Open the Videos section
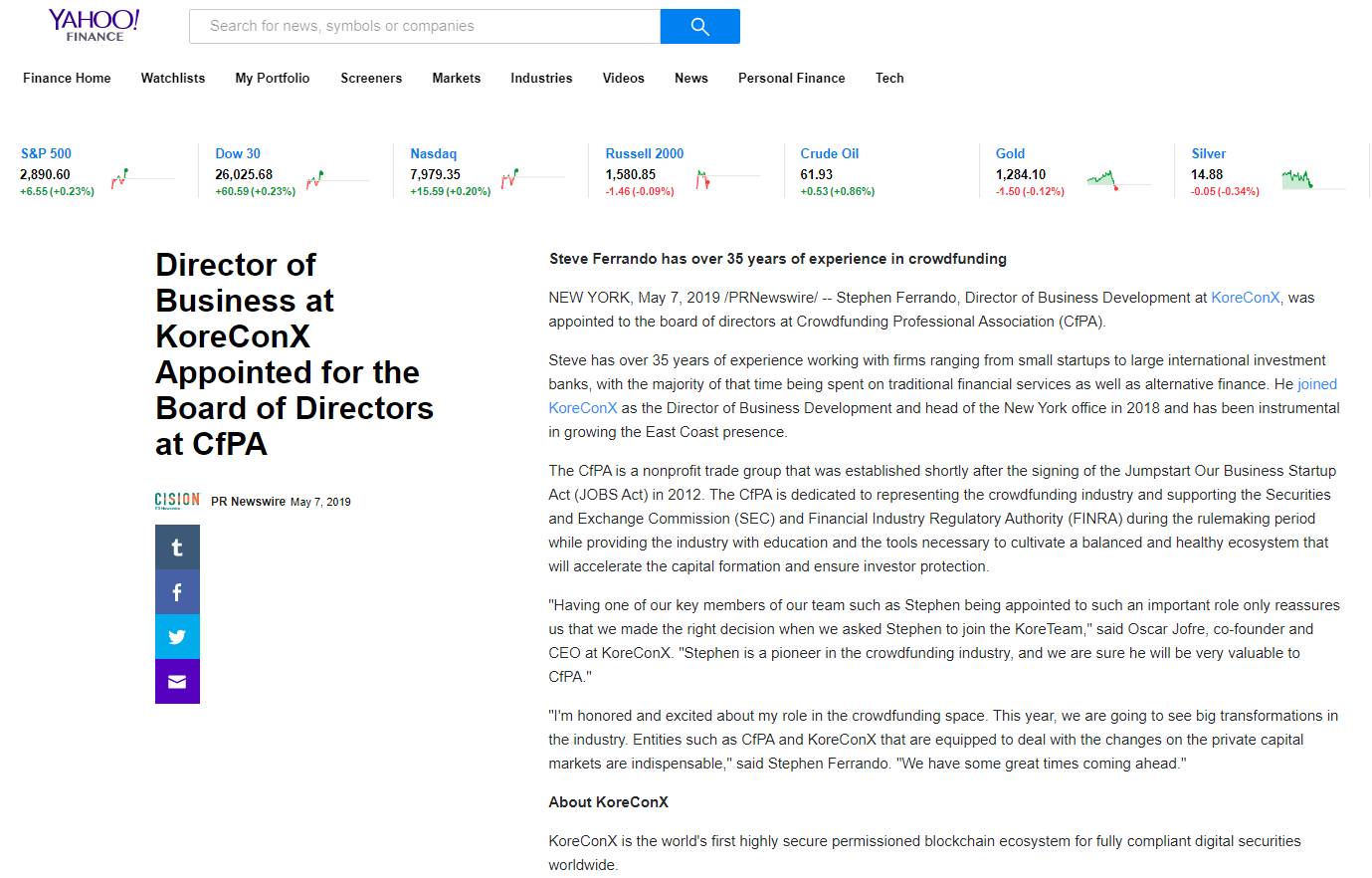The image size is (1372, 878). [624, 78]
